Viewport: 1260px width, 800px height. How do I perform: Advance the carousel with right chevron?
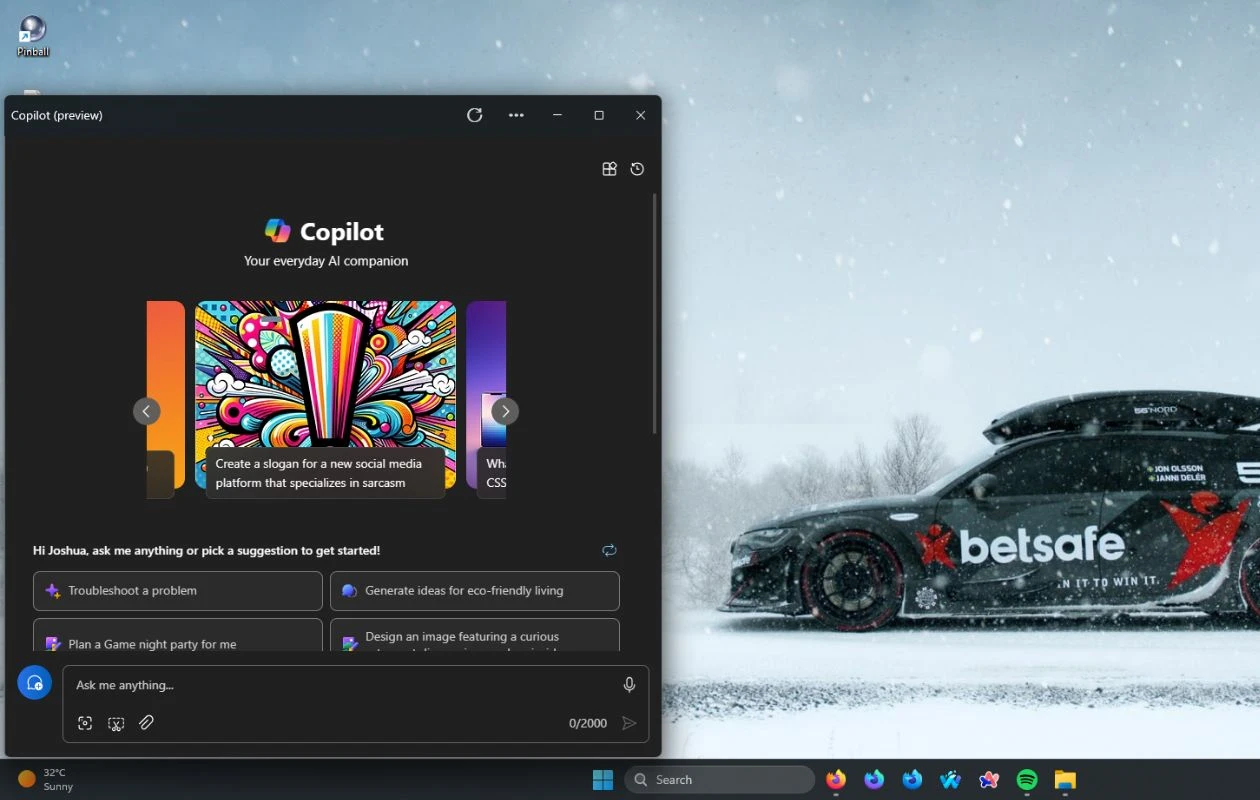tap(505, 411)
